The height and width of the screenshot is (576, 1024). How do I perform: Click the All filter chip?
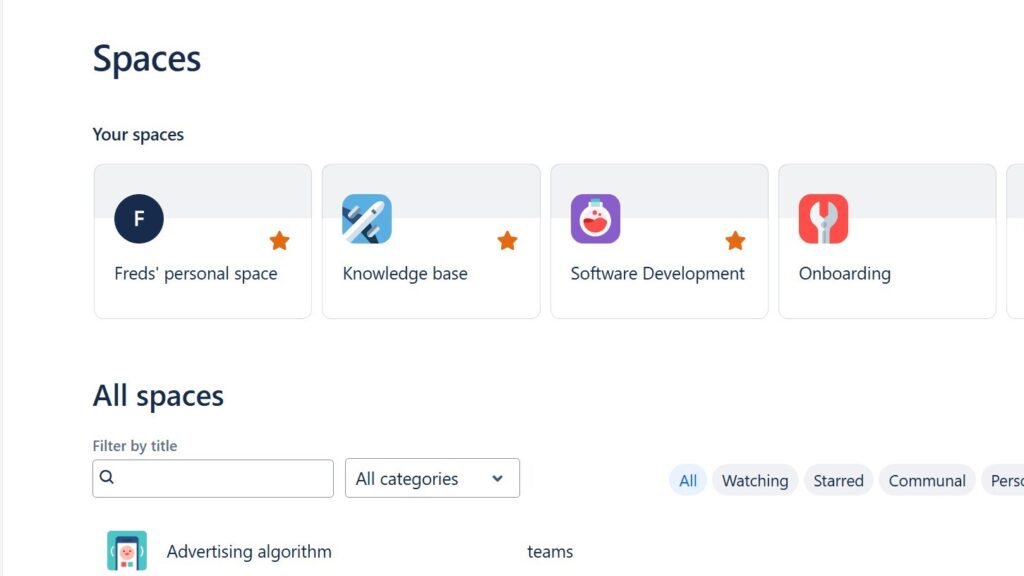click(687, 480)
